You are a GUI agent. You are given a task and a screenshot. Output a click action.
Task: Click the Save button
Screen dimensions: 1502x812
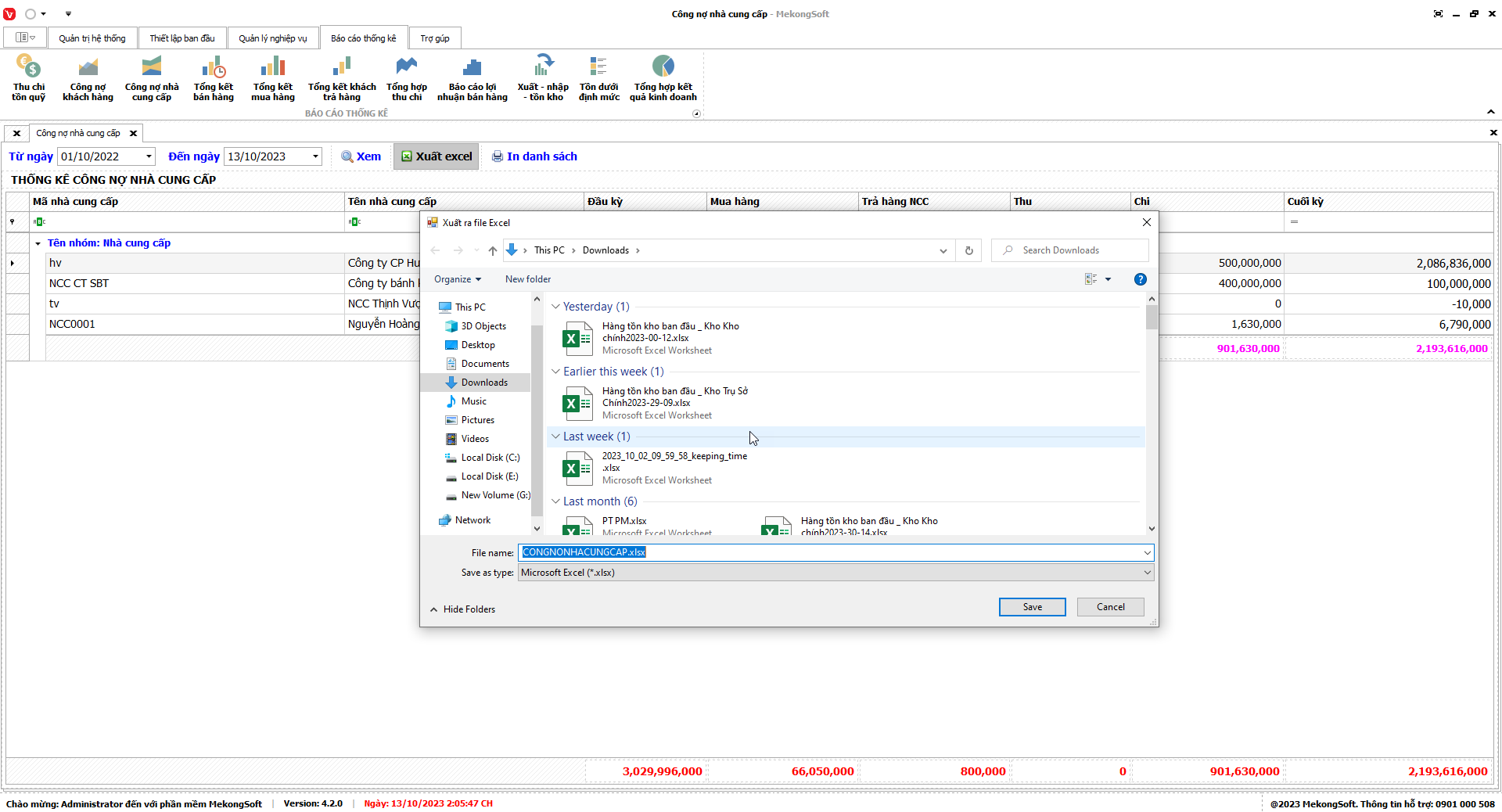[x=1032, y=607]
